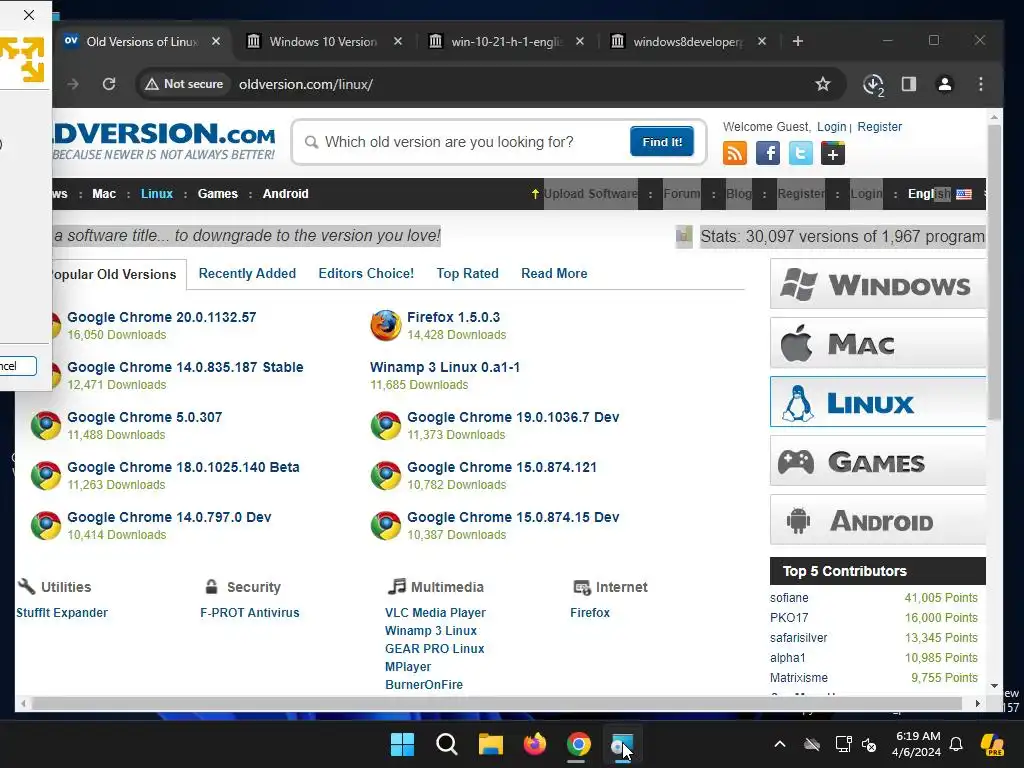The image size is (1024, 768).
Task: Launch Firefox from taskbar
Action: (535, 744)
